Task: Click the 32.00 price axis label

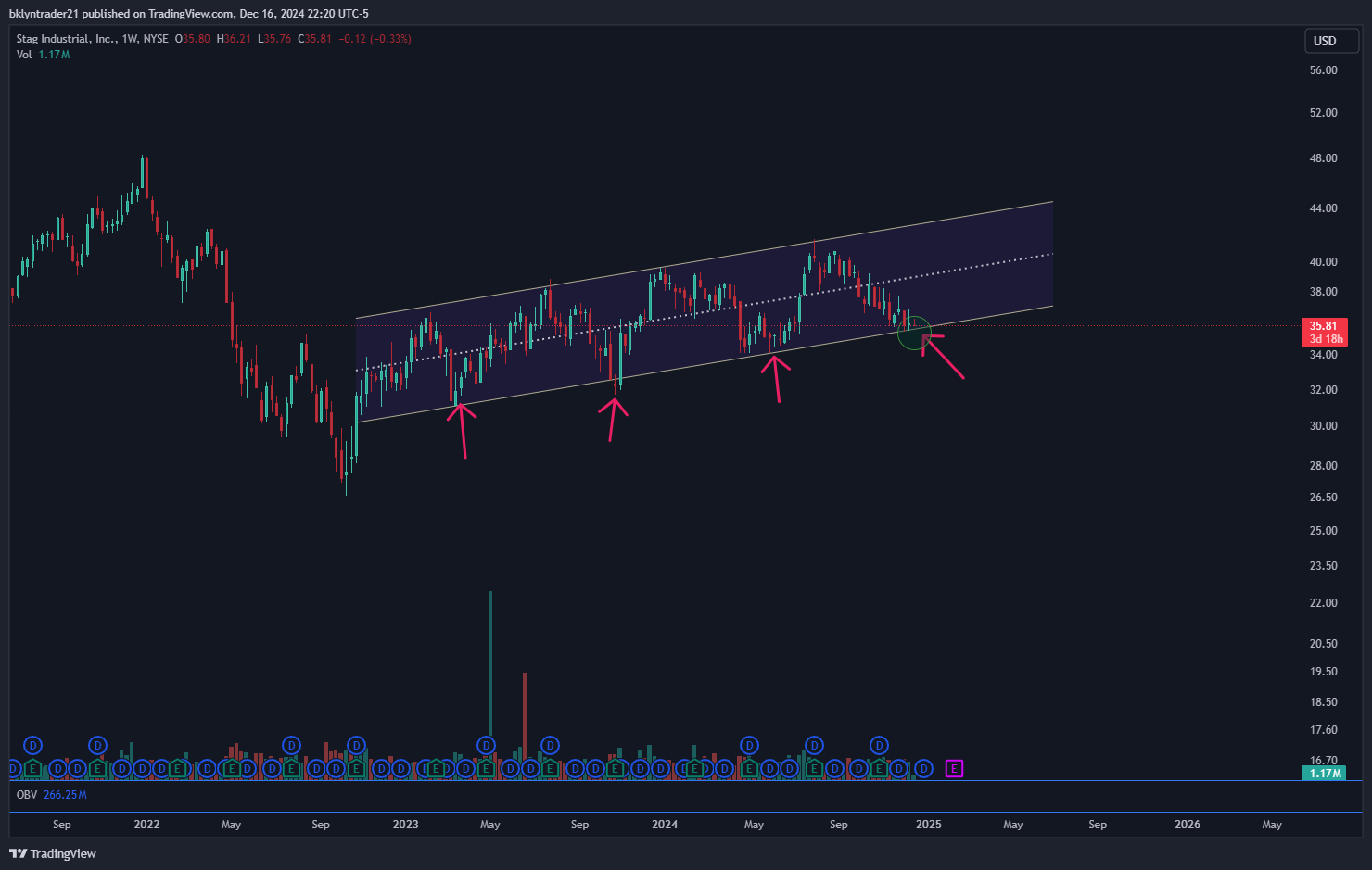Action: tap(1323, 390)
